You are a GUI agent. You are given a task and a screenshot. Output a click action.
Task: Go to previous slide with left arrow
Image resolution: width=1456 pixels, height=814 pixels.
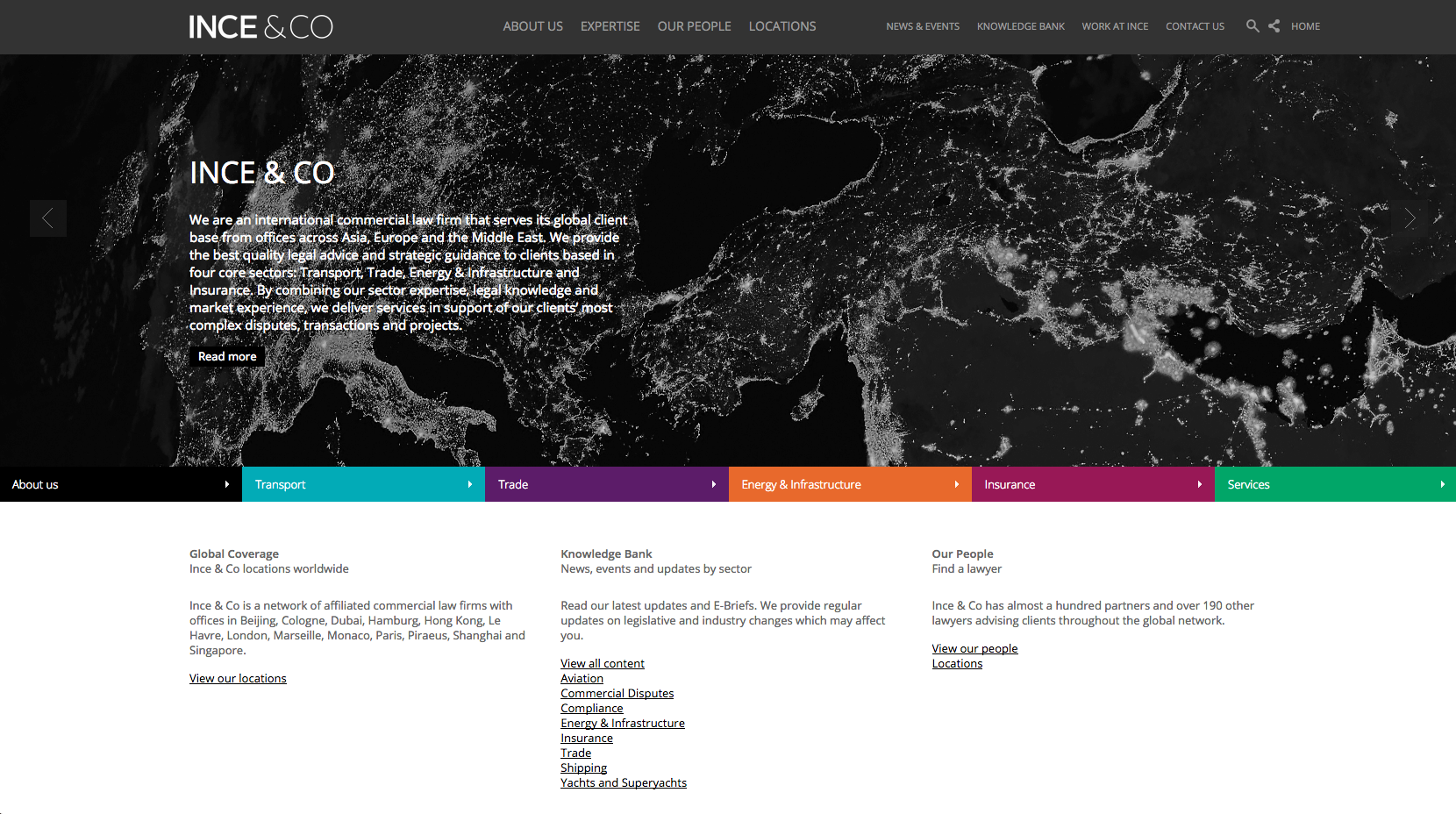click(x=48, y=218)
